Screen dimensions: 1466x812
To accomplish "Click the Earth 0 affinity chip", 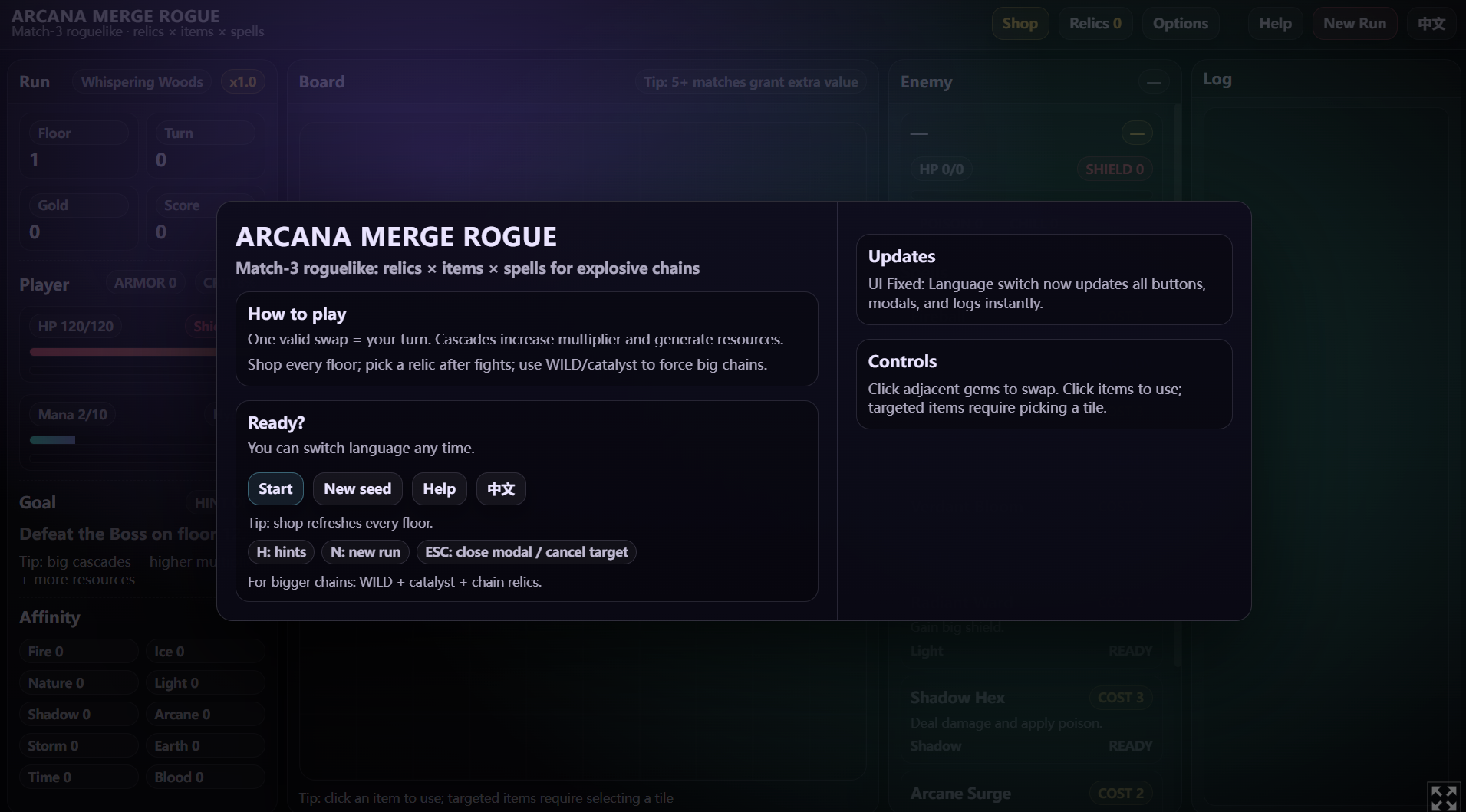I will point(205,746).
